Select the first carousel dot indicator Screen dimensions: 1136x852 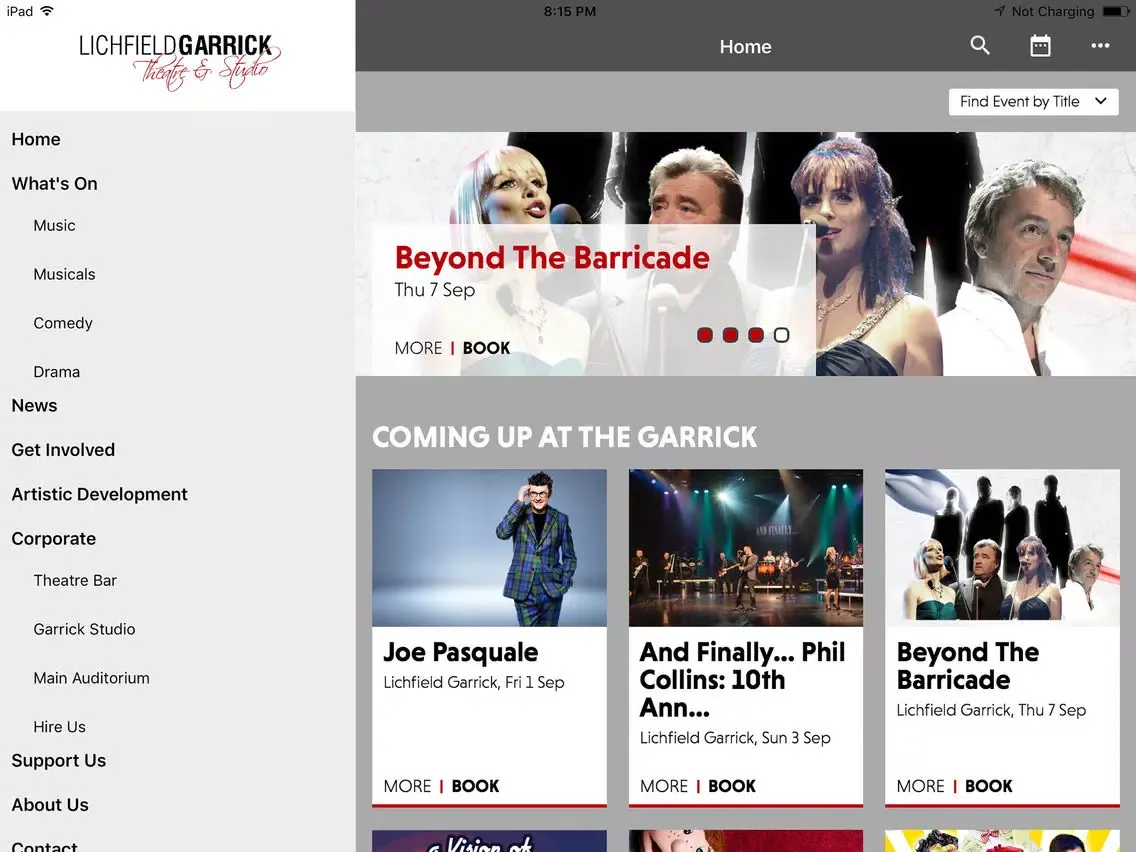click(x=705, y=335)
